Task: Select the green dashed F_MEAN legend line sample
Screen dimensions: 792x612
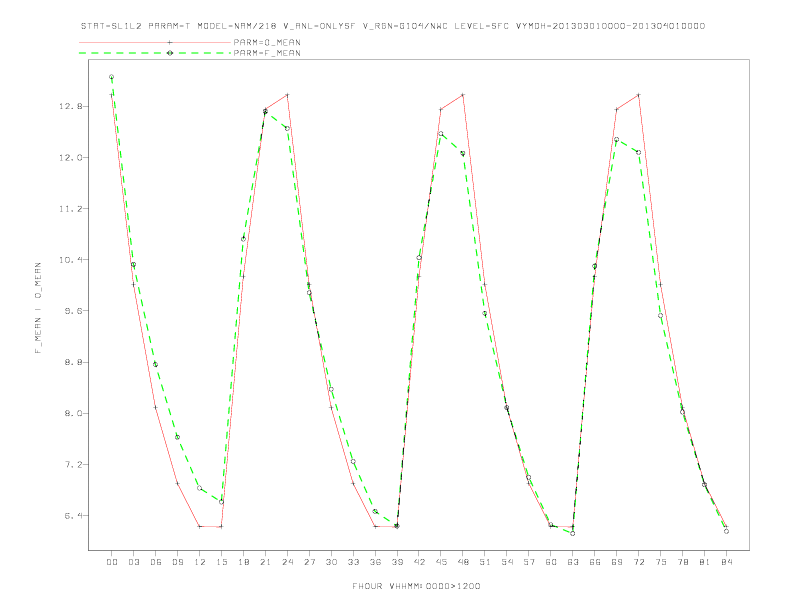Action: (x=155, y=53)
